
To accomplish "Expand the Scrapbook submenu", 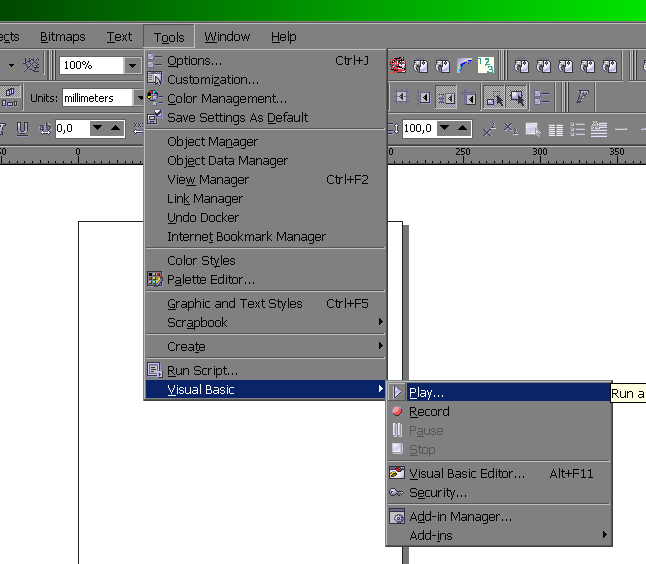I will click(x=381, y=321).
